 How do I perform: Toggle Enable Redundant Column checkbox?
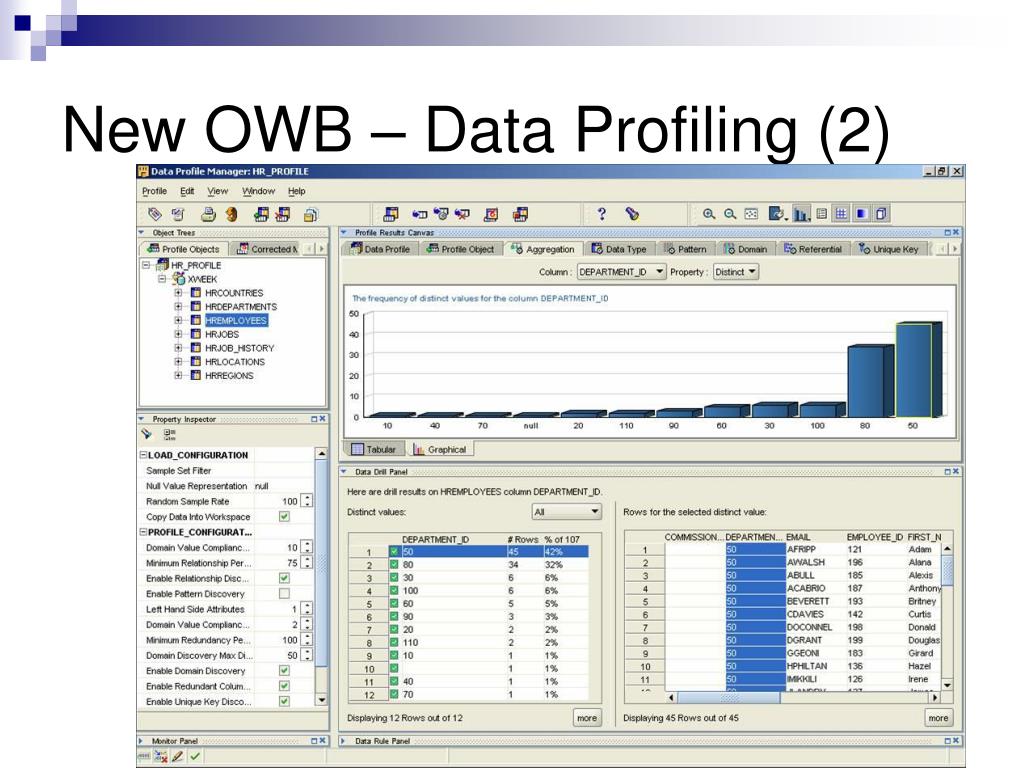pos(284,686)
